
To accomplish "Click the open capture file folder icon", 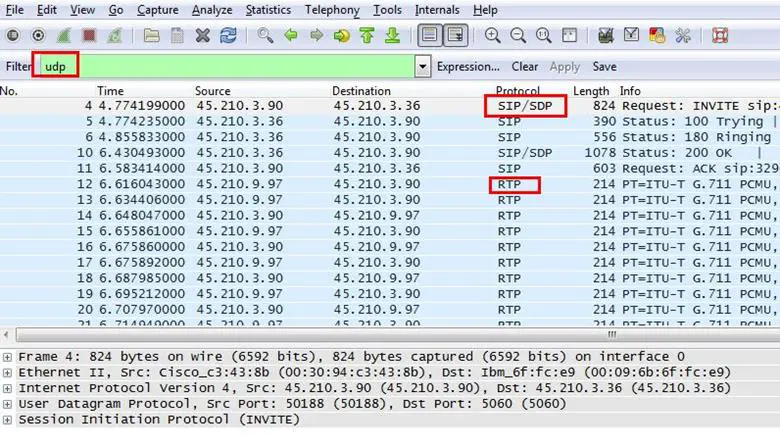I will tap(151, 36).
